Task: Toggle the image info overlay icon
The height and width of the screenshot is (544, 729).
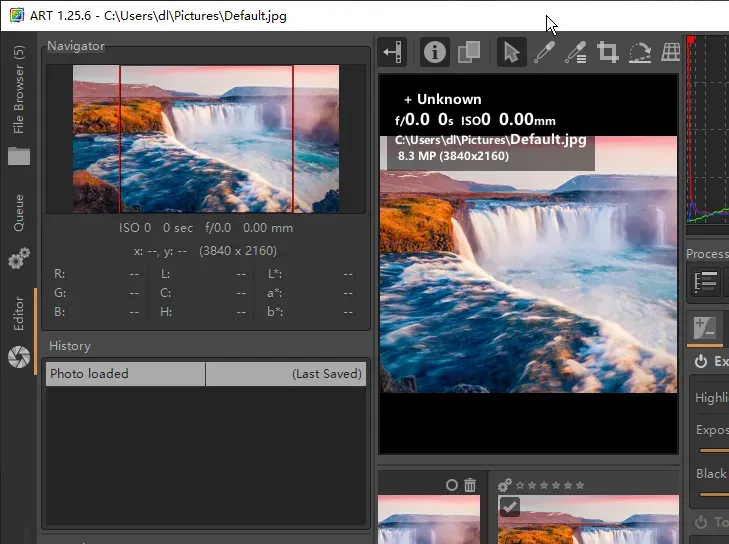Action: [x=434, y=52]
